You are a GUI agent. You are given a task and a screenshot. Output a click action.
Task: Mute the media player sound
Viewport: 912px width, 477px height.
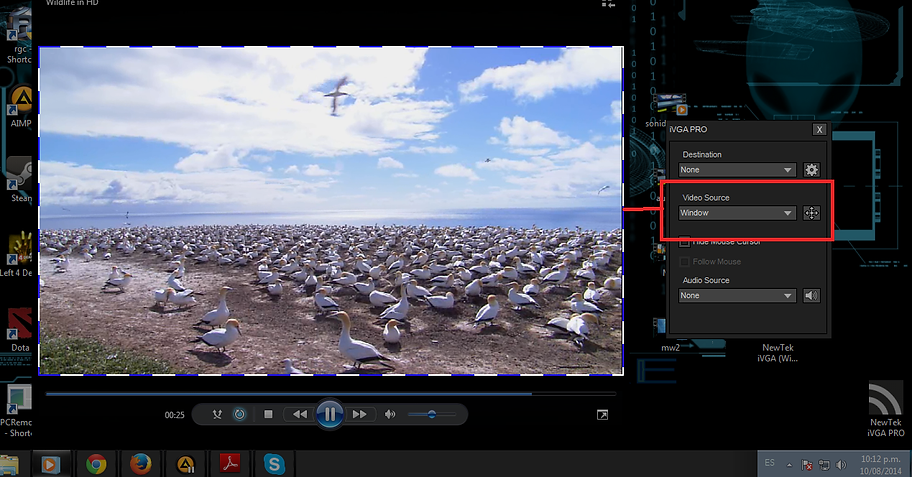pyautogui.click(x=390, y=415)
